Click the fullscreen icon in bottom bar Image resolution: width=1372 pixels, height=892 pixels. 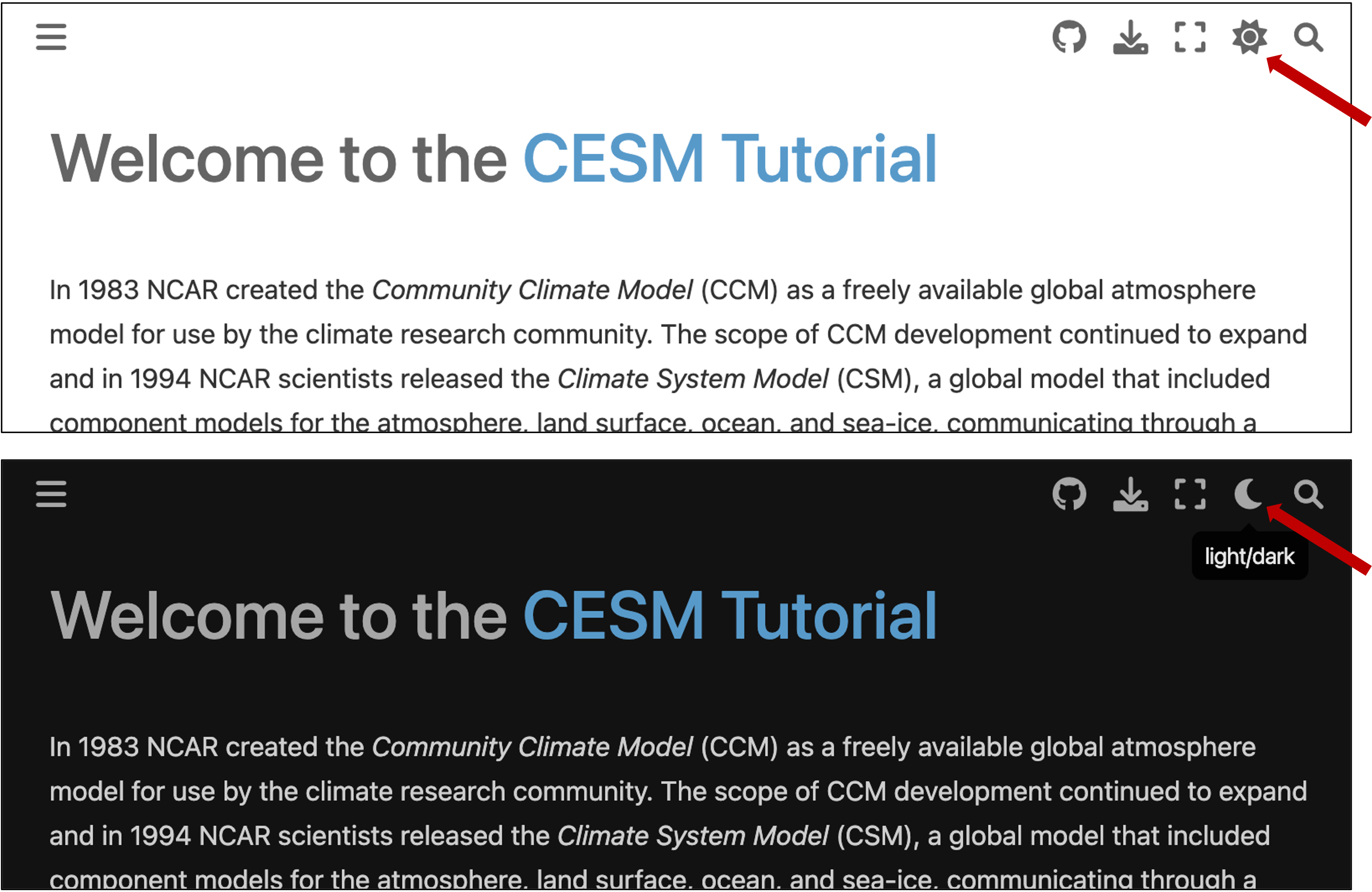[x=1188, y=494]
